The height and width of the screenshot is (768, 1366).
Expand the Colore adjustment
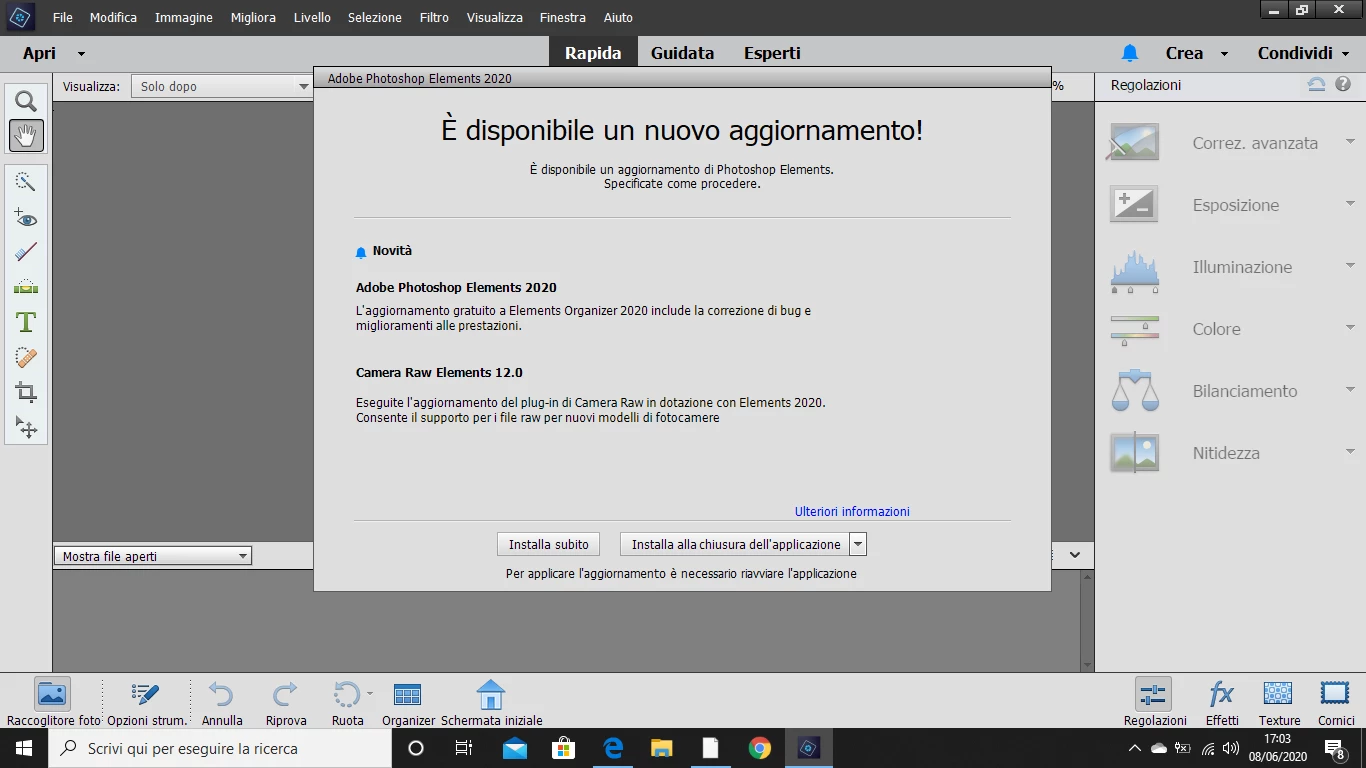click(1350, 328)
